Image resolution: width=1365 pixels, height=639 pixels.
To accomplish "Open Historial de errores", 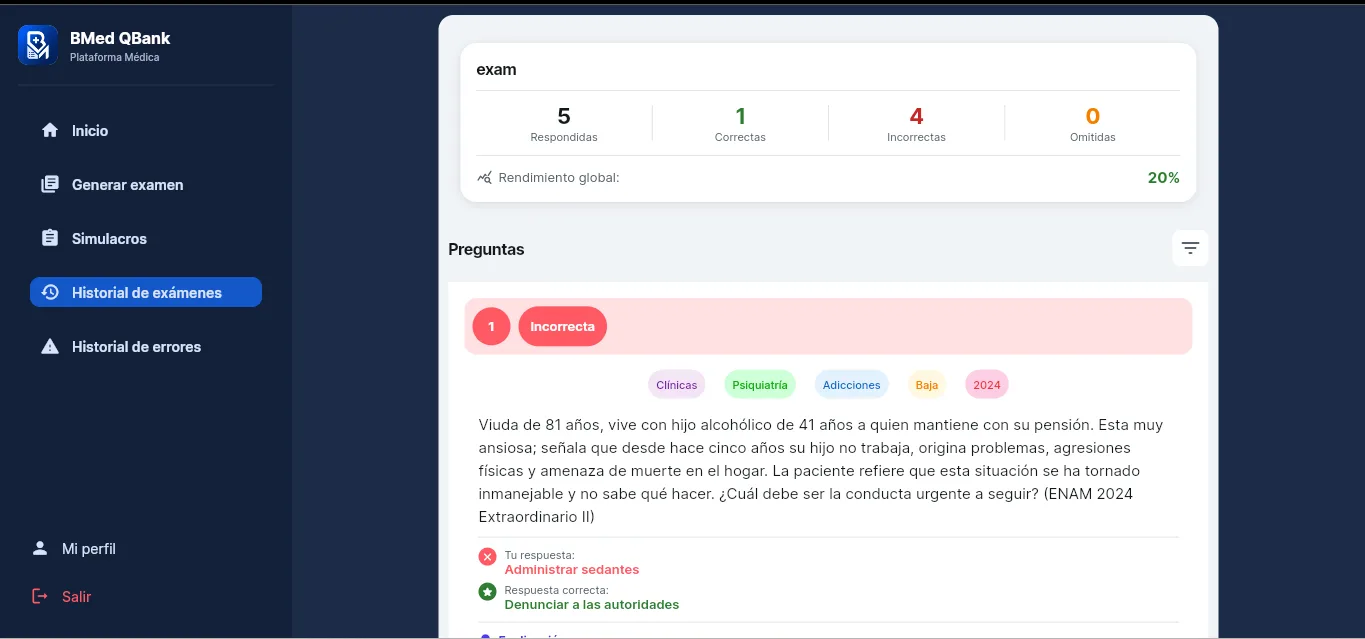I will tap(146, 346).
